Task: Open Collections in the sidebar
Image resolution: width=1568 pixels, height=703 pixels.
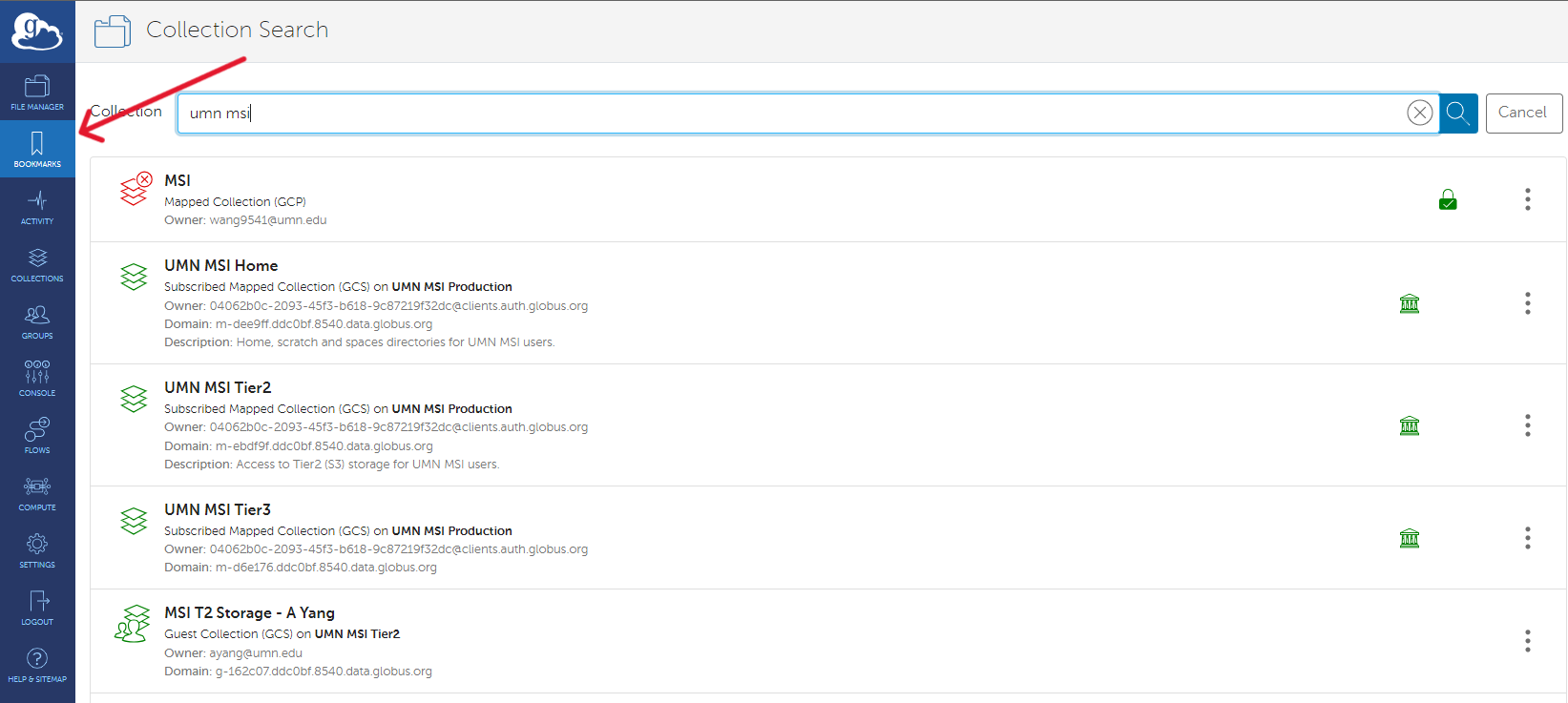Action: (37, 264)
